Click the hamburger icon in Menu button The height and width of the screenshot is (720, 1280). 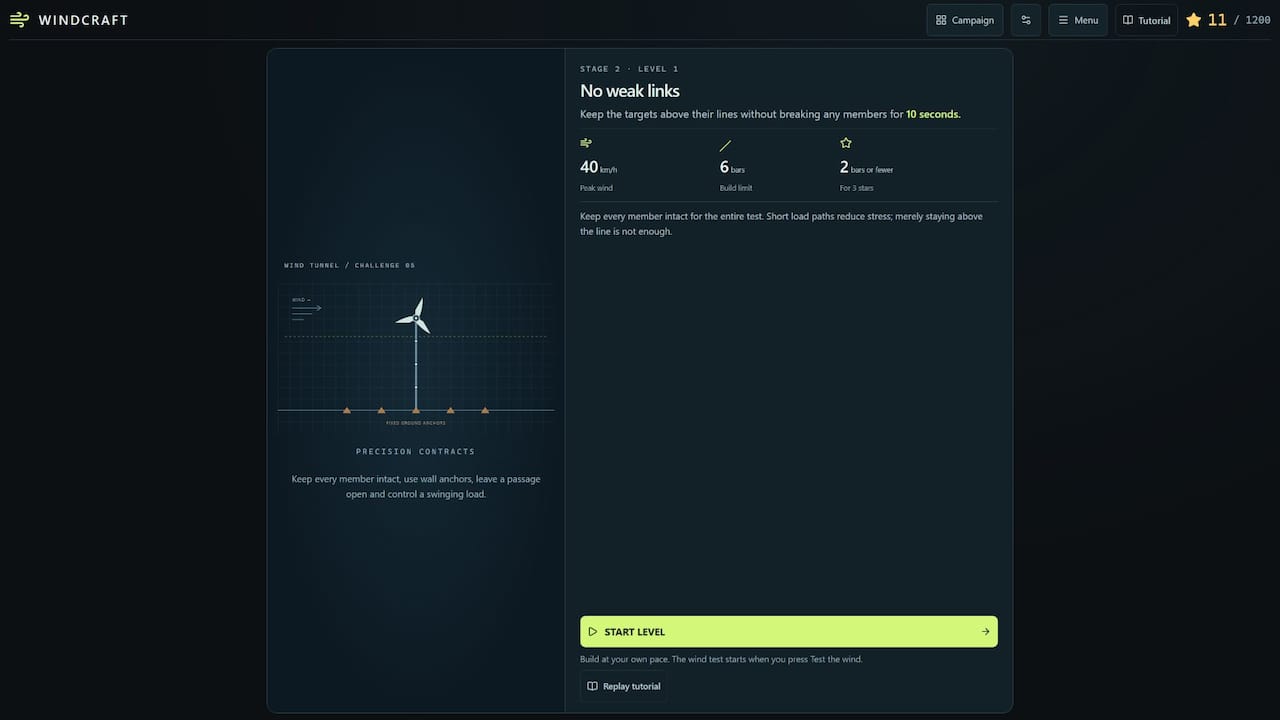point(1063,20)
